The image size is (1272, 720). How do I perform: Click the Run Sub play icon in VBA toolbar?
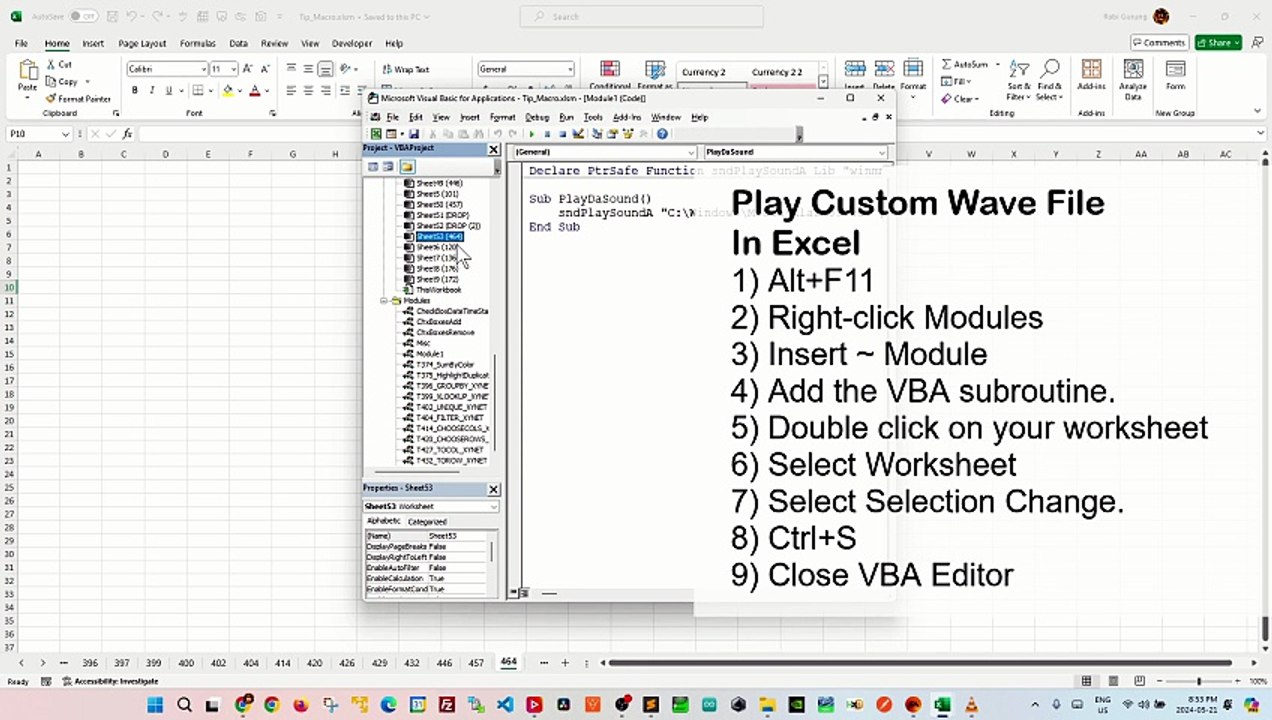pos(531,134)
